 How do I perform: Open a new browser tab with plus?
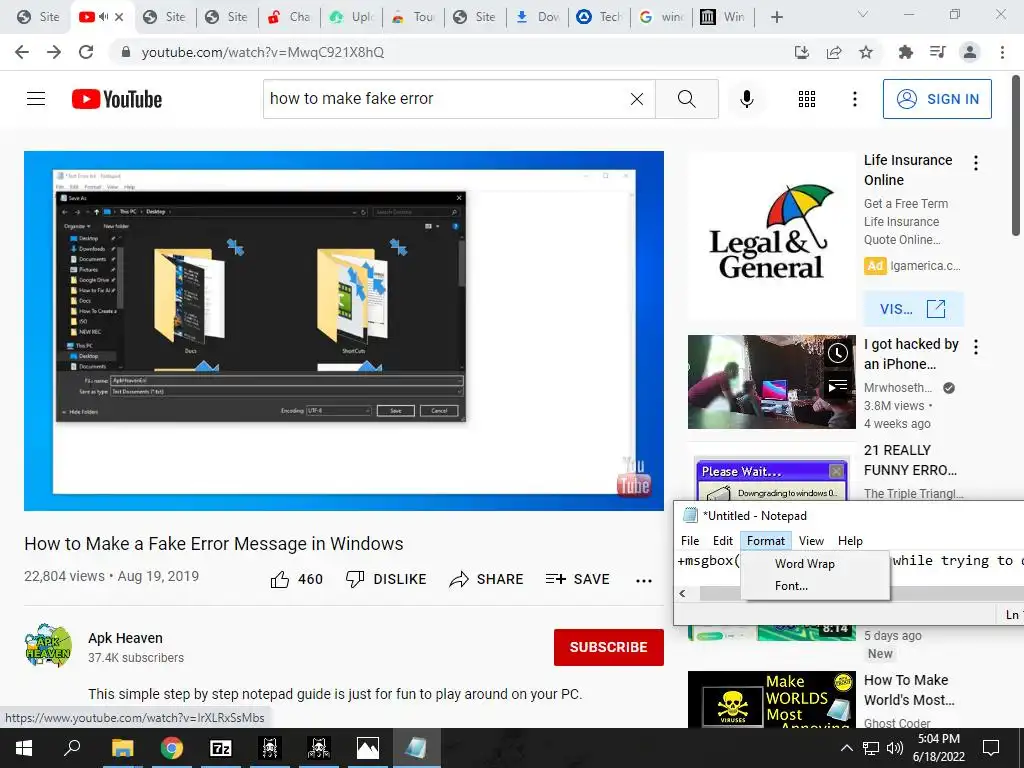point(776,17)
